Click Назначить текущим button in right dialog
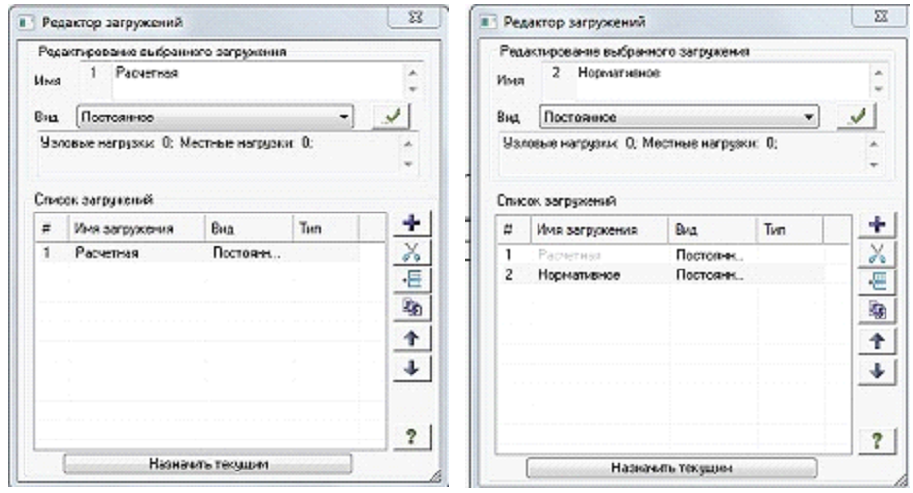The image size is (913, 493). tap(671, 468)
